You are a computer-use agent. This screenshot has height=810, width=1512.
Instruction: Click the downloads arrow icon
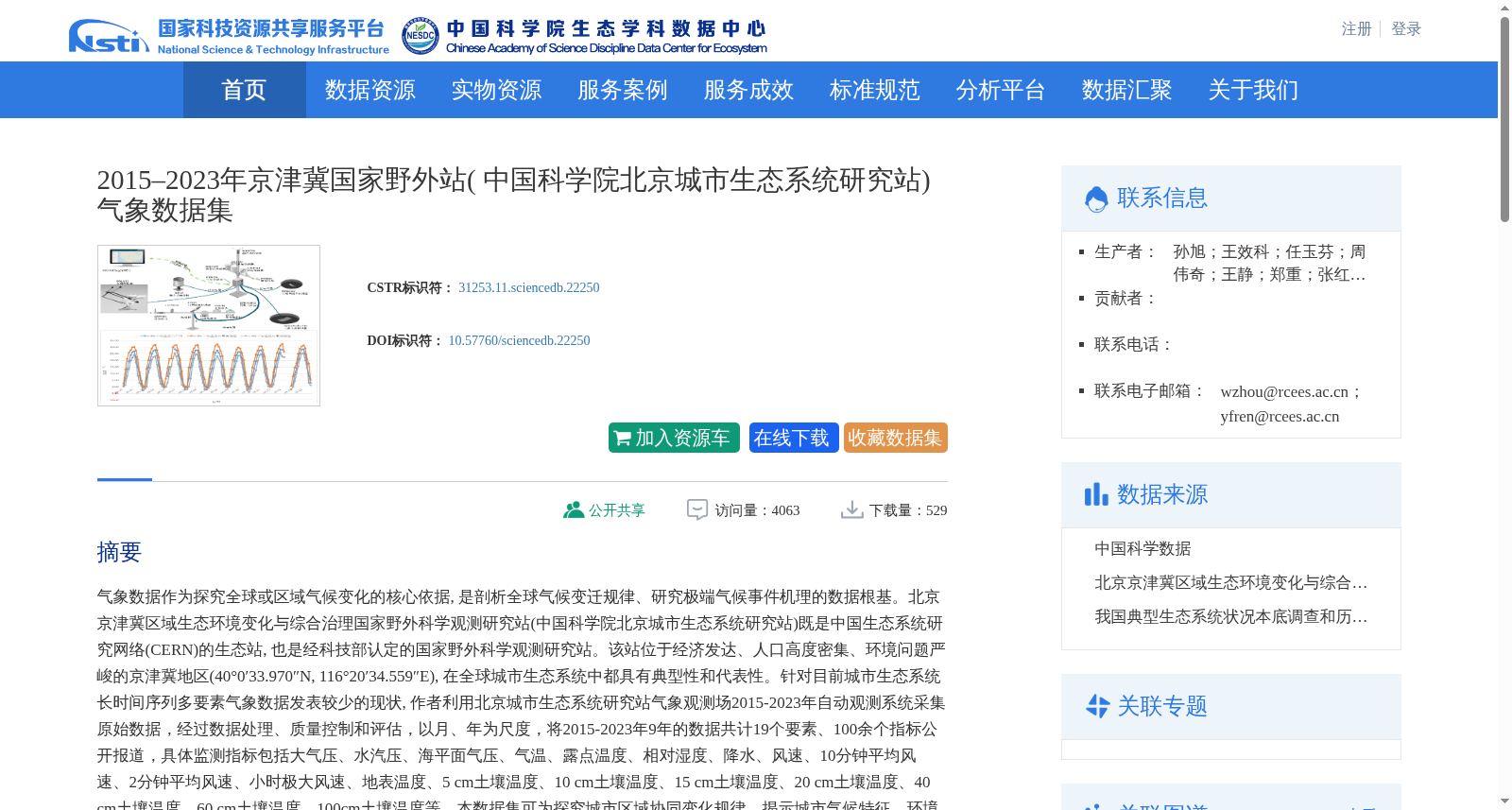coord(852,509)
